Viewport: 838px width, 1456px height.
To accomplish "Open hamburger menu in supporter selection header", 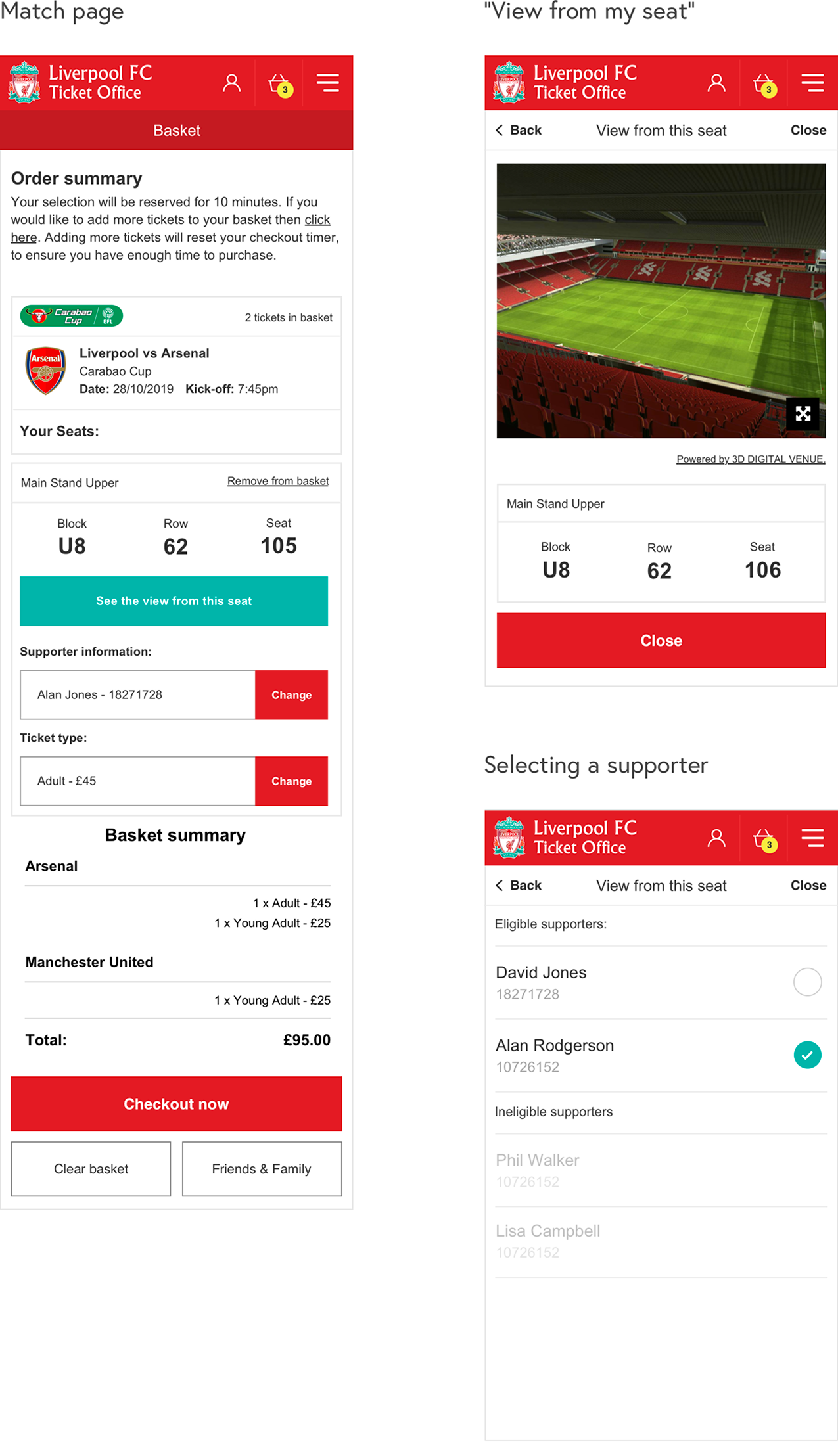I will pyautogui.click(x=812, y=838).
